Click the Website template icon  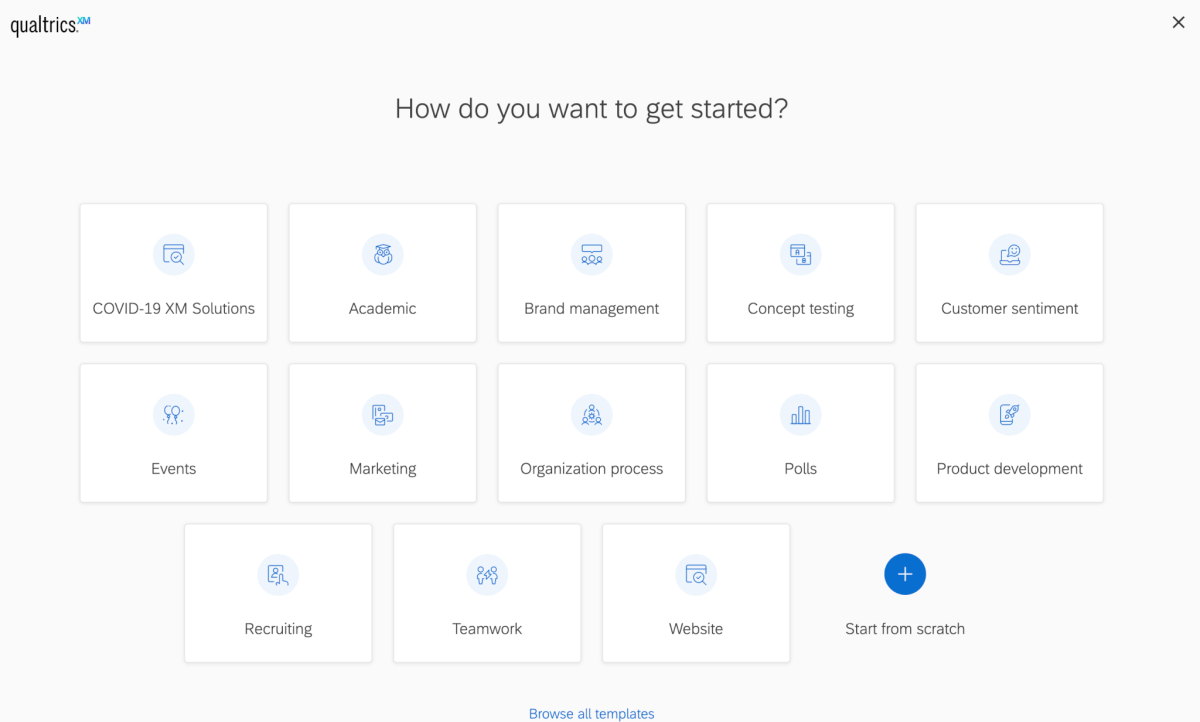696,575
